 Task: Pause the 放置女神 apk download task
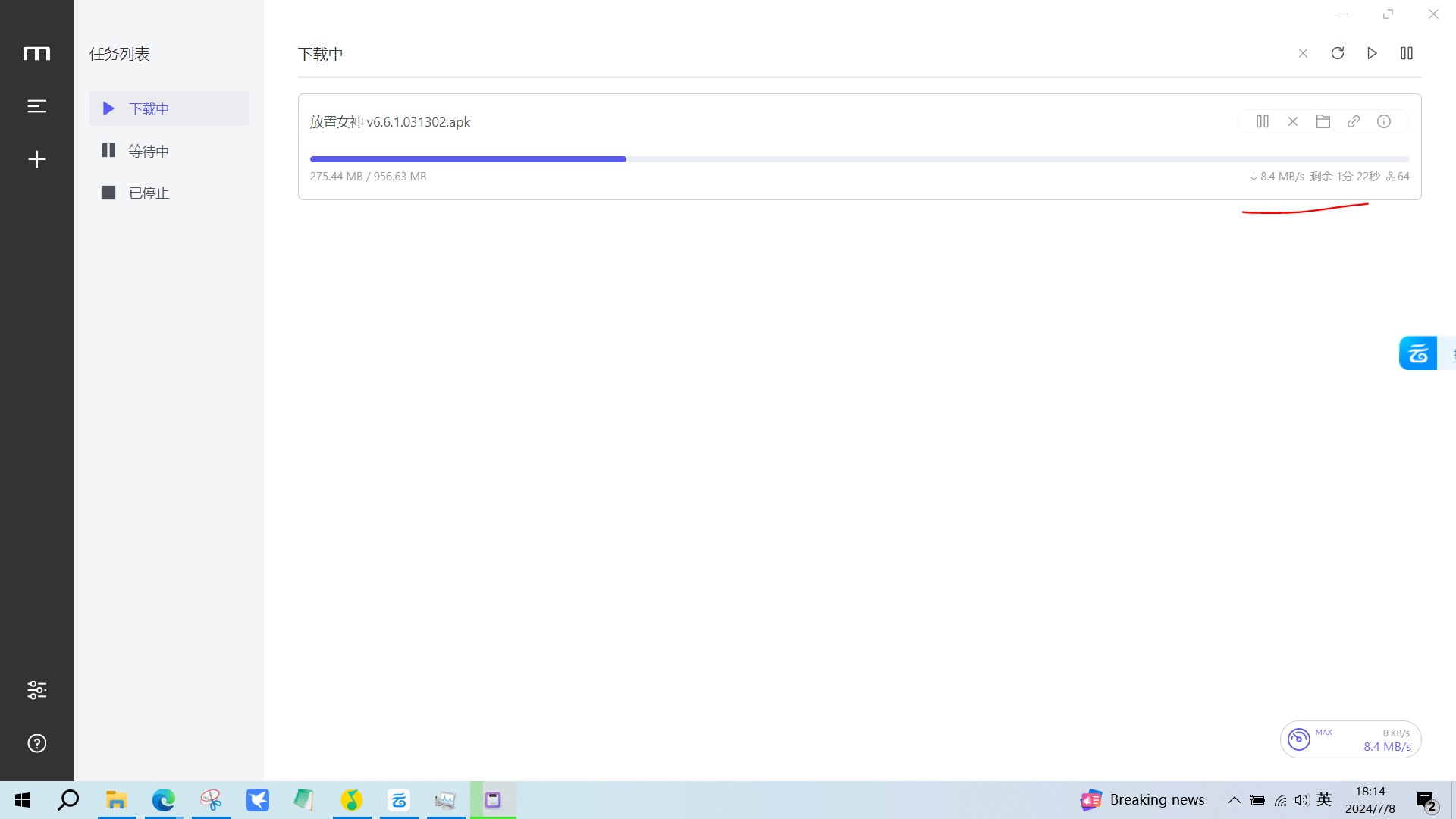[x=1262, y=121]
